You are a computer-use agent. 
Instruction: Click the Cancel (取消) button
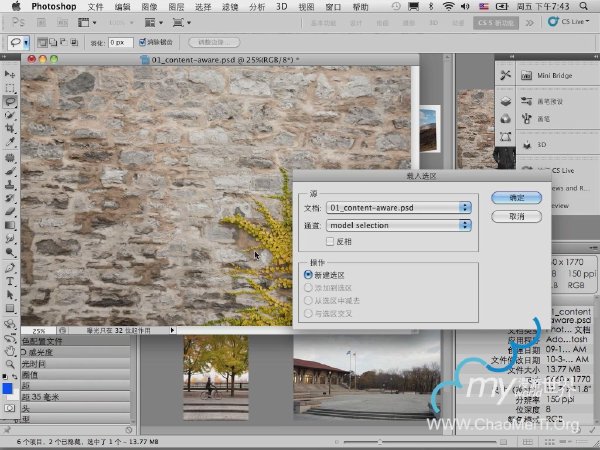coord(516,216)
